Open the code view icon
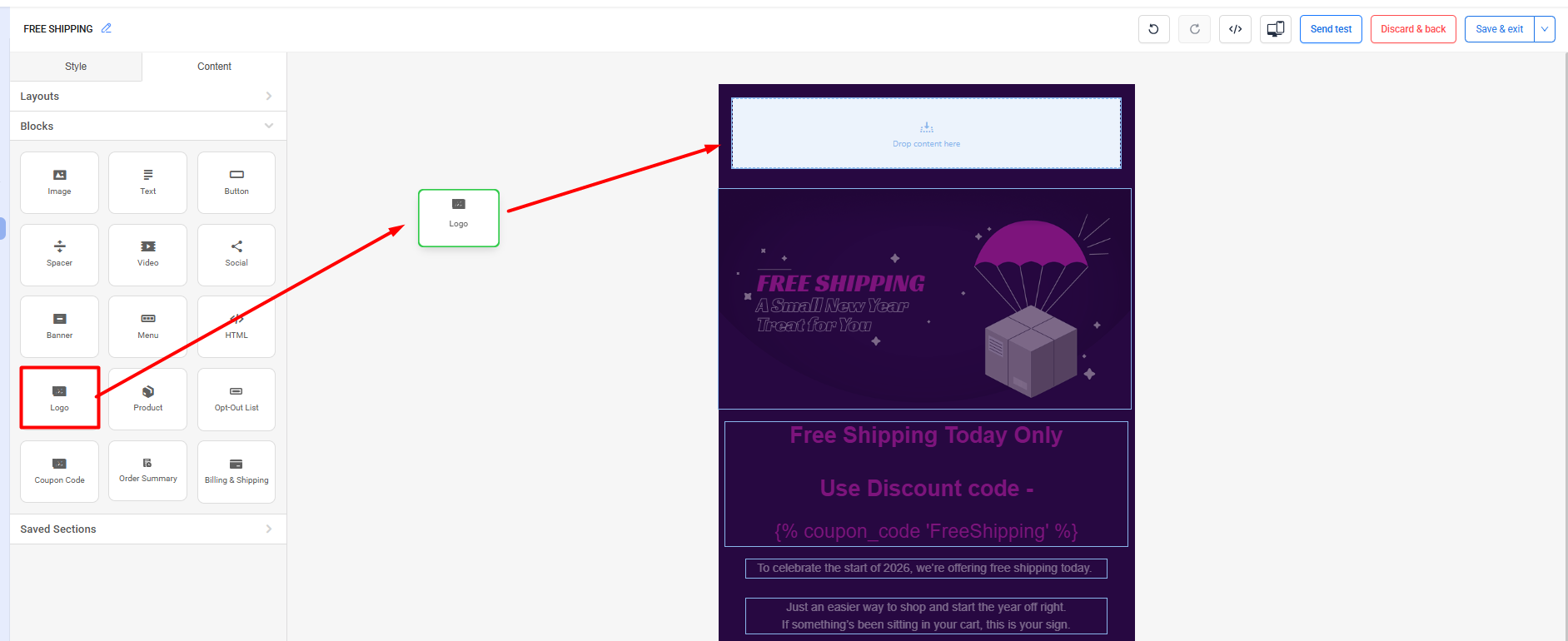 tap(1235, 29)
